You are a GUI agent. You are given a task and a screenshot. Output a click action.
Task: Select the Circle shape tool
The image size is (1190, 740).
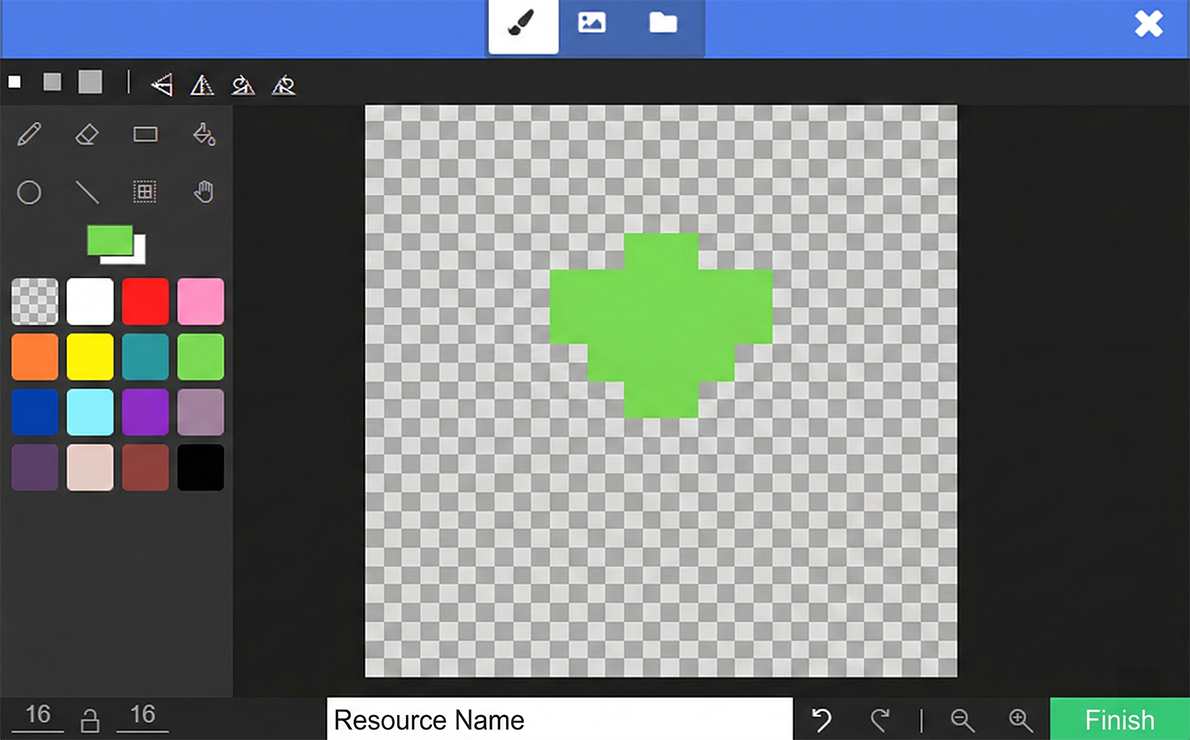click(30, 192)
